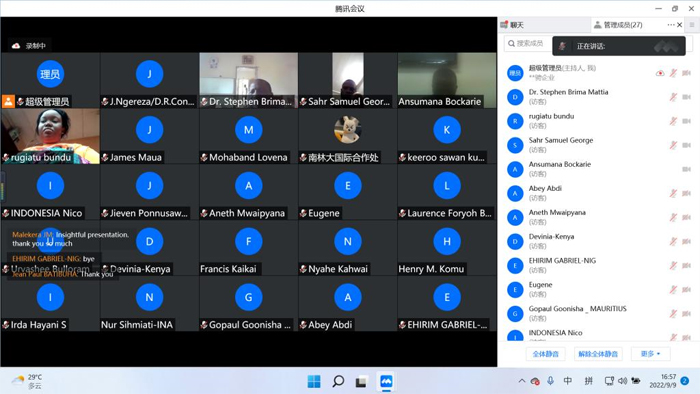Click 解除全体静音 unmute all button
This screenshot has height=394, width=700.
[598, 354]
